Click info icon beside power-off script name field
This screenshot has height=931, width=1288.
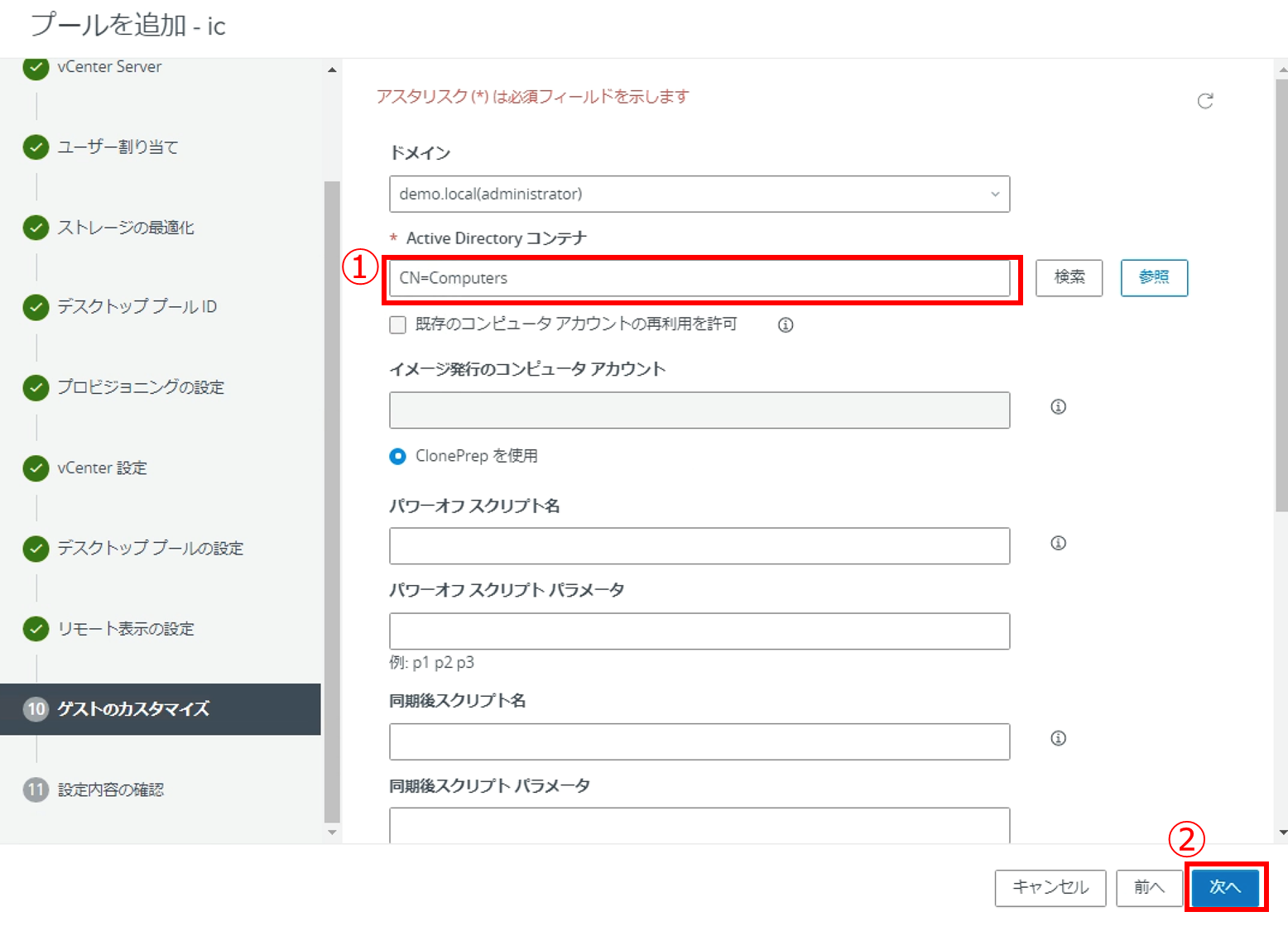1058,543
